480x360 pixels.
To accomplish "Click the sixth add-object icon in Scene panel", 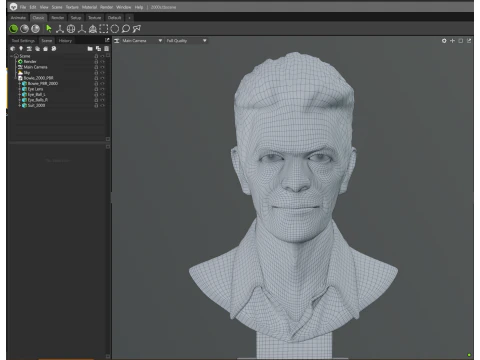I will 54,49.
